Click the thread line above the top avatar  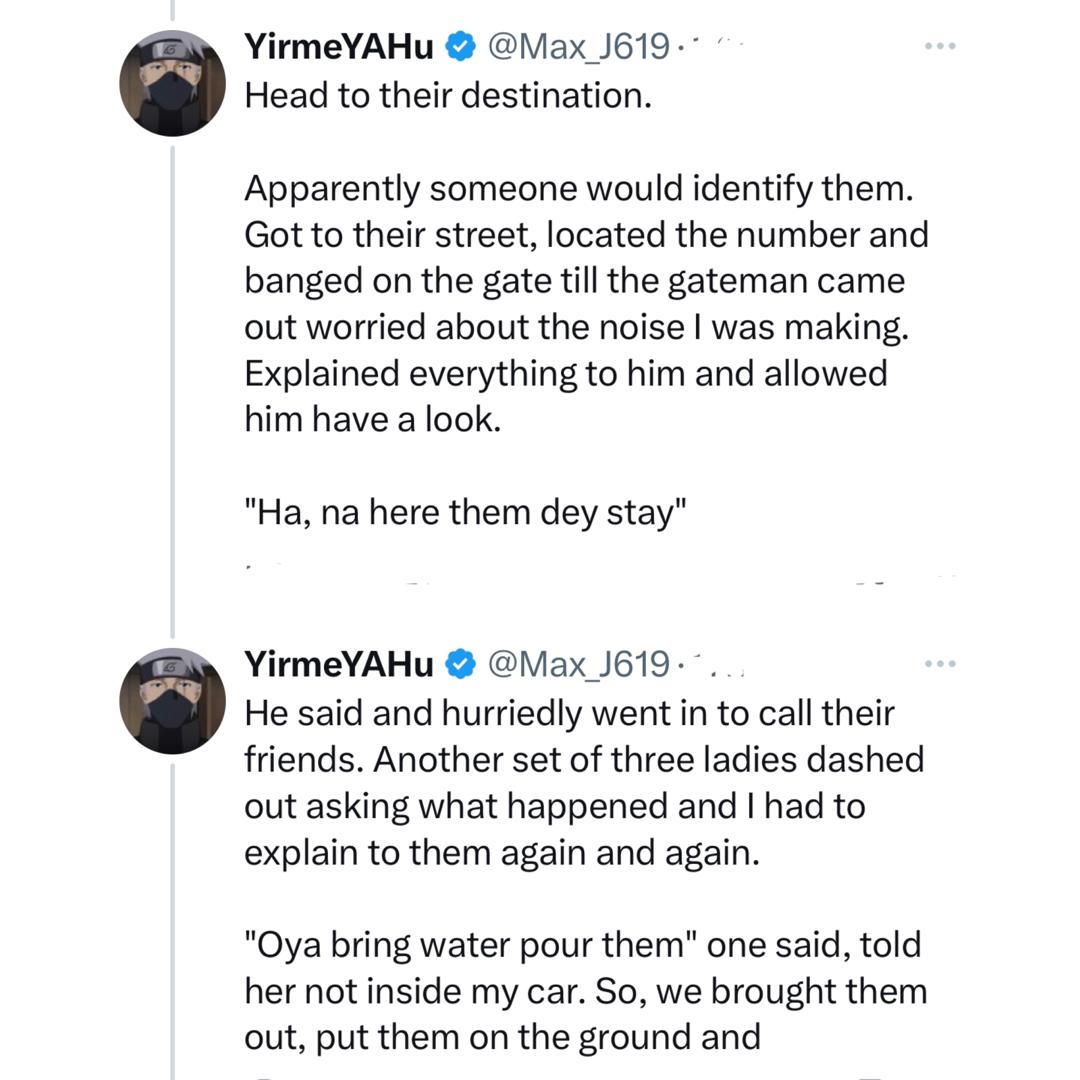coord(173,10)
